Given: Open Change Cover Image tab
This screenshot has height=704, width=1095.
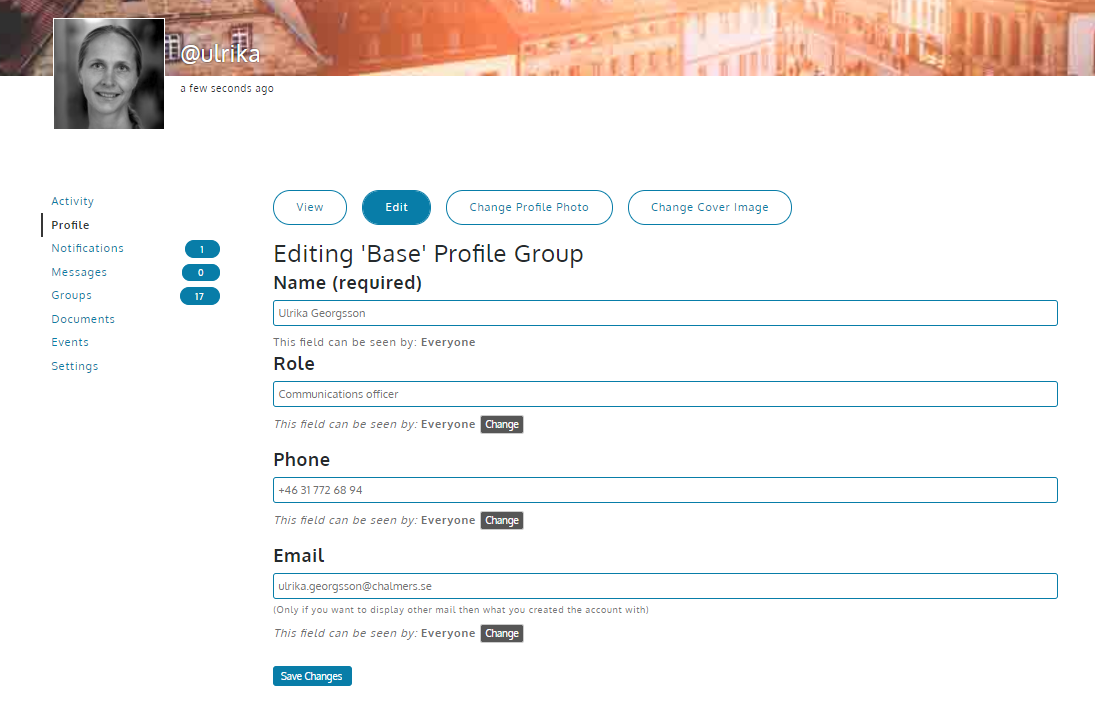Looking at the screenshot, I should [710, 207].
